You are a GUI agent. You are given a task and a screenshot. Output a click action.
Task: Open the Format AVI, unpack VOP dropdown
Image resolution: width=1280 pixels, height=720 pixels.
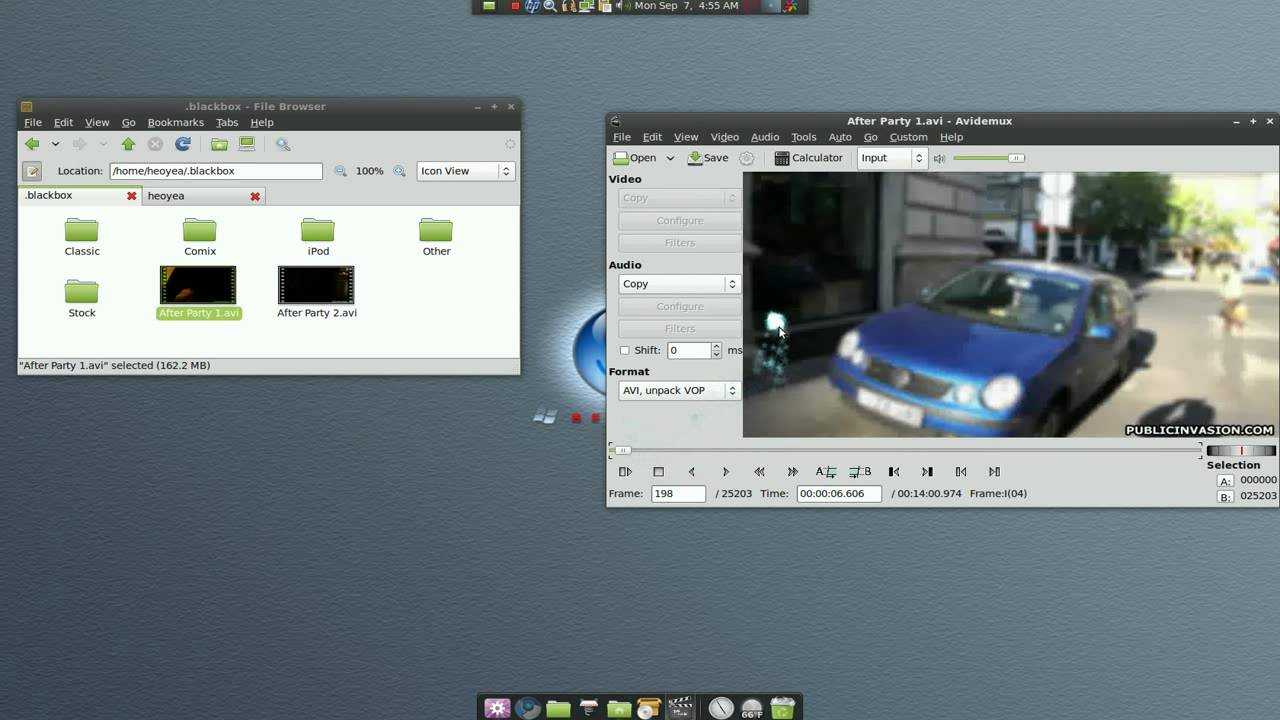click(x=678, y=391)
